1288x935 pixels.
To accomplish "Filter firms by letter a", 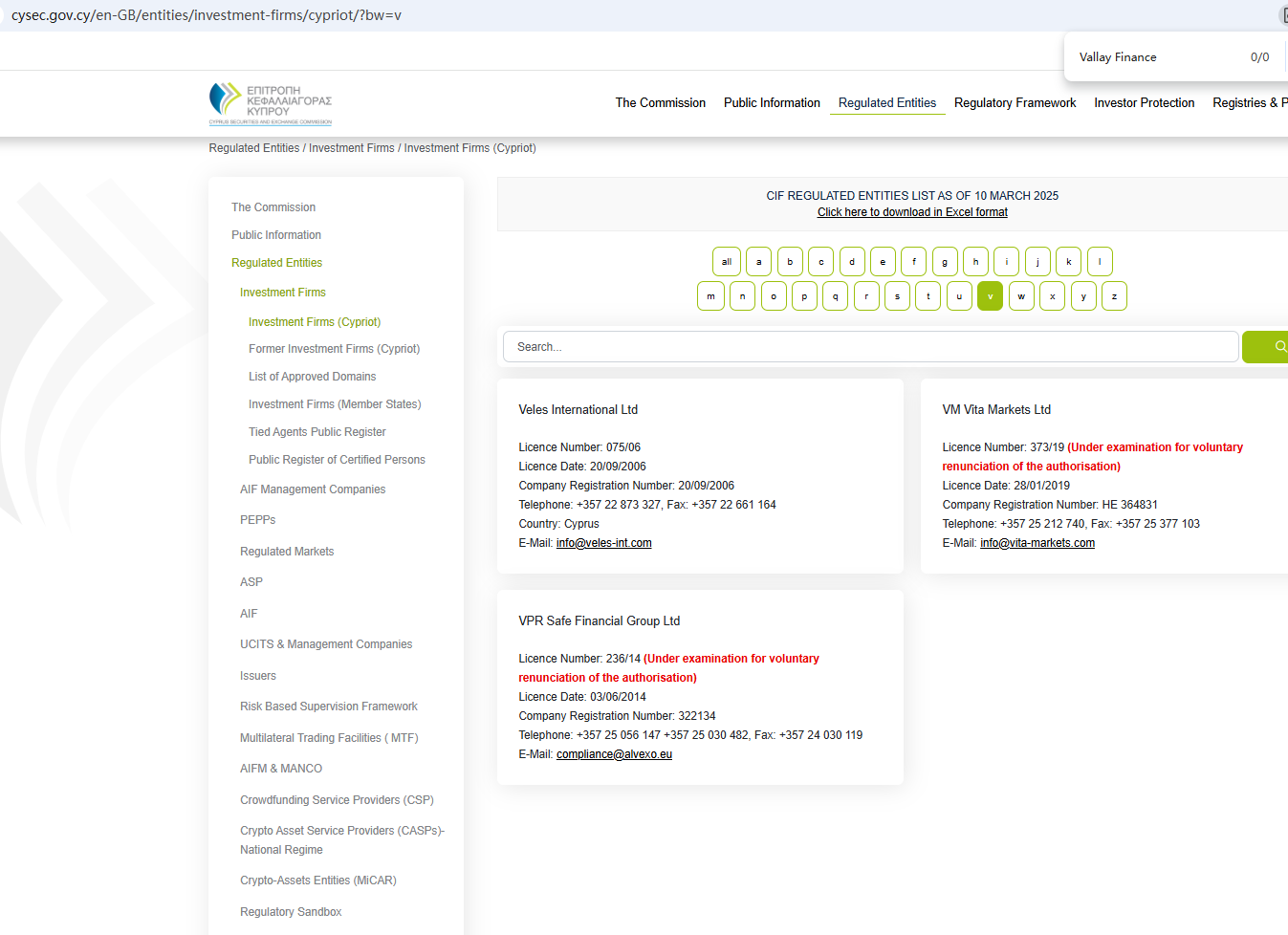I will click(x=758, y=262).
